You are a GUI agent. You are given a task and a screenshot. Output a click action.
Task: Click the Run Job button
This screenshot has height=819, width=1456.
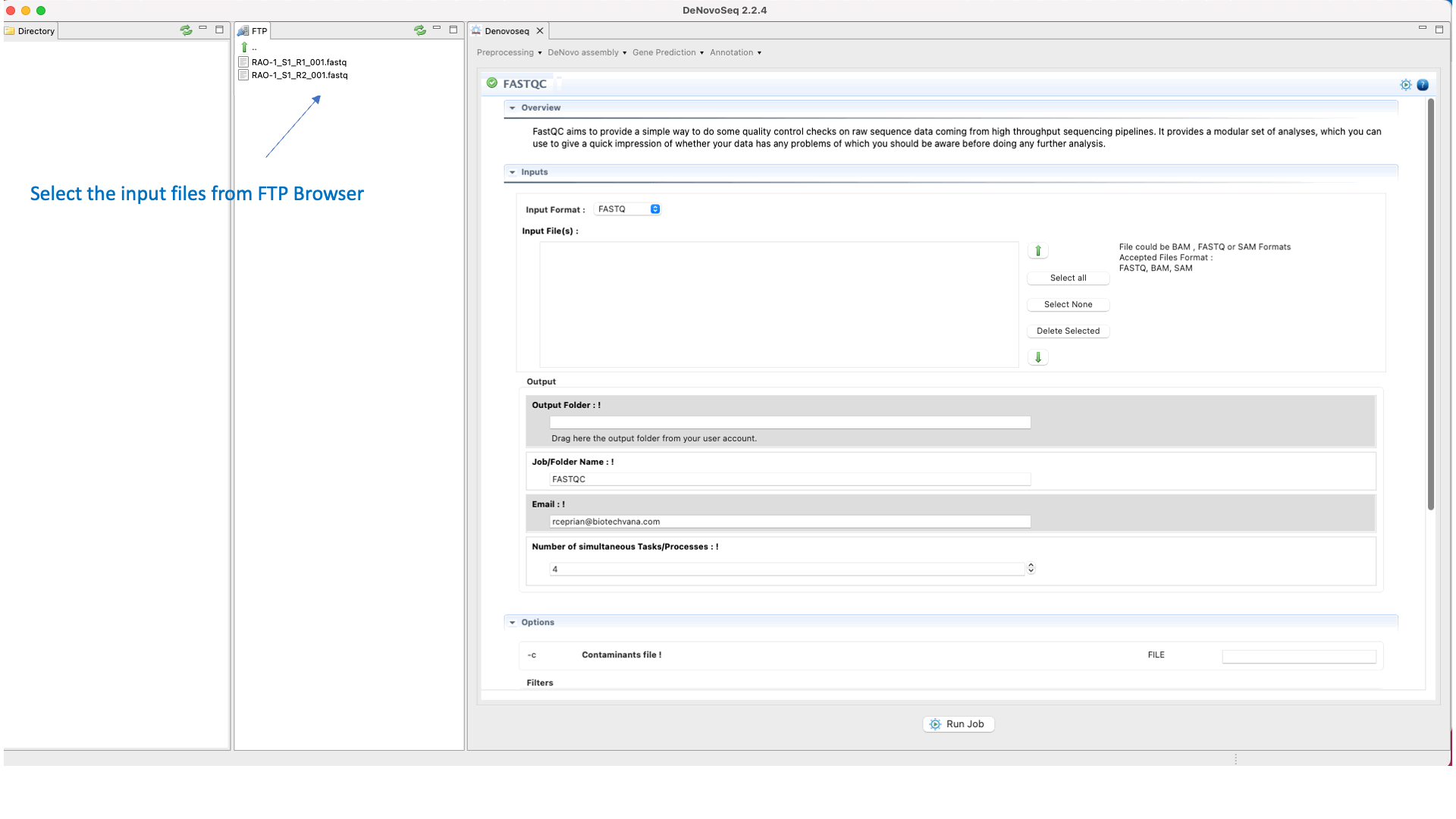(958, 724)
